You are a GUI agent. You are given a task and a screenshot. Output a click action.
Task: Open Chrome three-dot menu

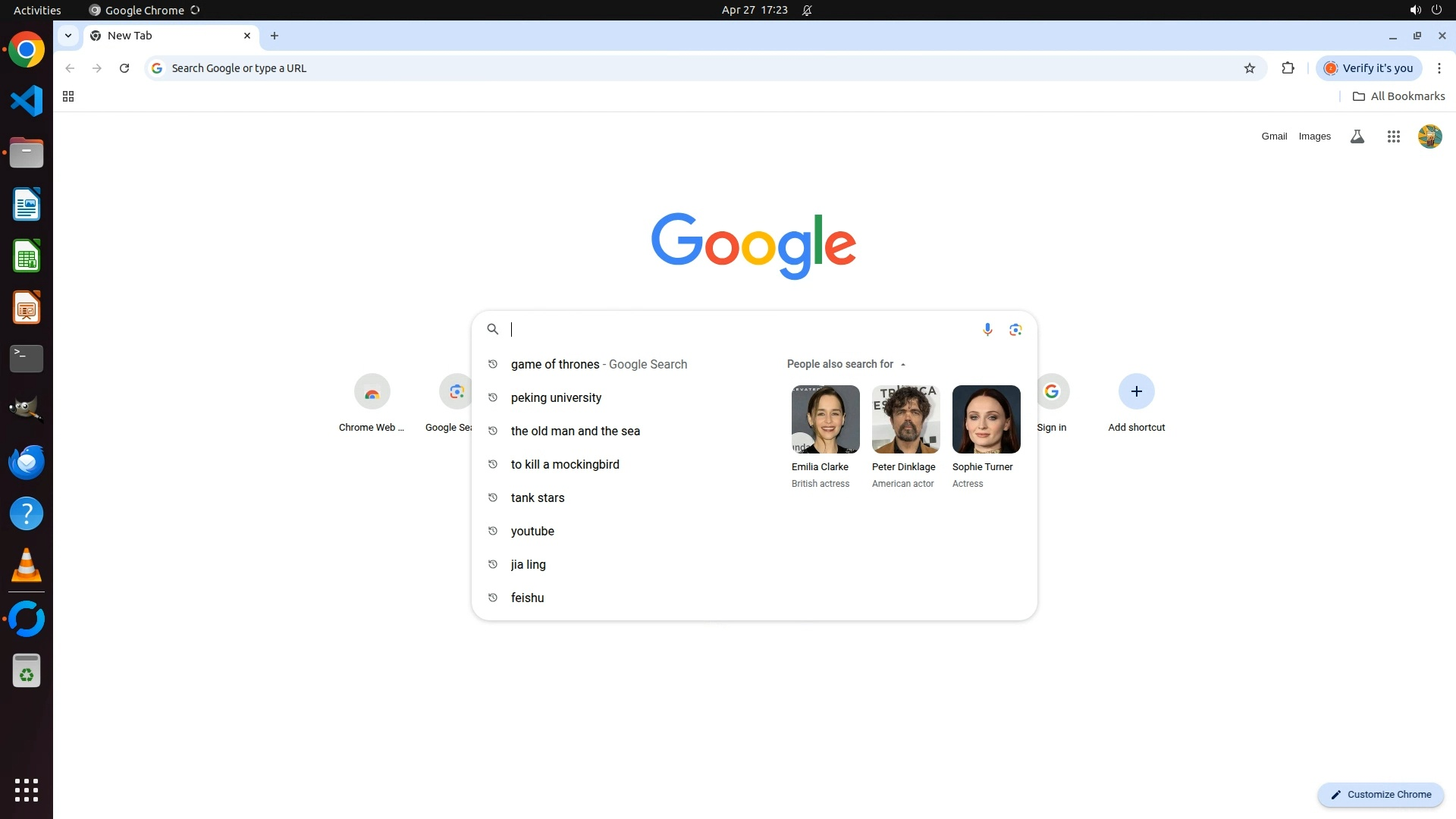click(1439, 68)
